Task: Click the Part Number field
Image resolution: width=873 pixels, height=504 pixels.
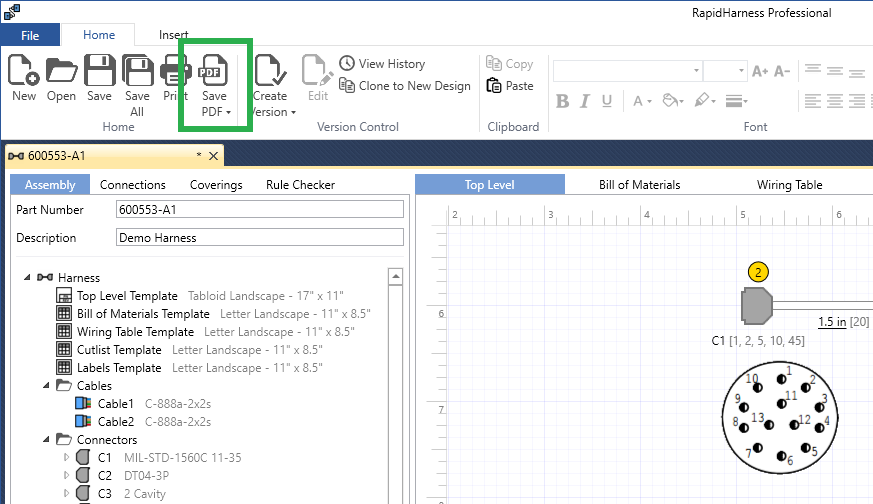Action: click(x=259, y=209)
